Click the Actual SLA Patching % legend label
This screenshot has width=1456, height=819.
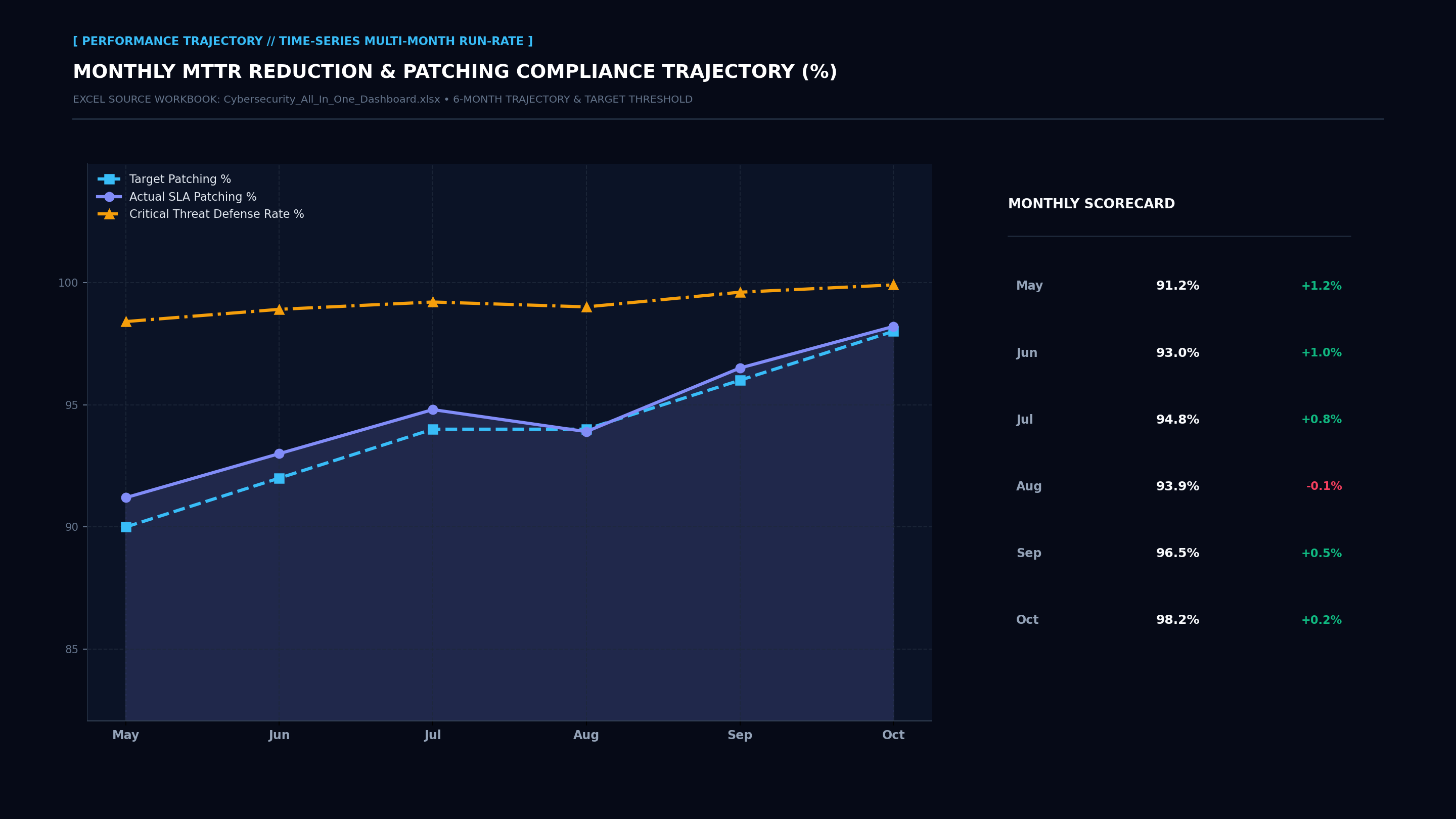click(193, 197)
